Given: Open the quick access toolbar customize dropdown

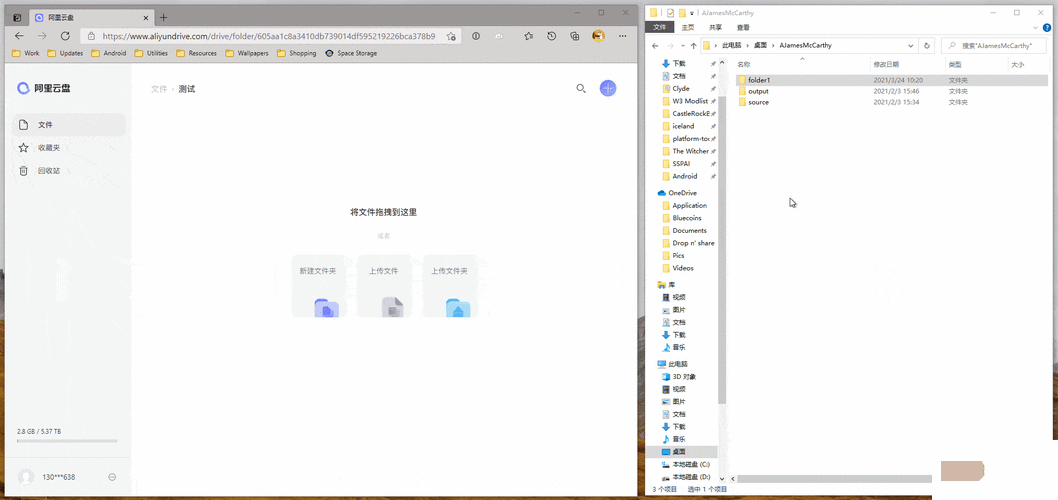Looking at the screenshot, I should [x=692, y=13].
